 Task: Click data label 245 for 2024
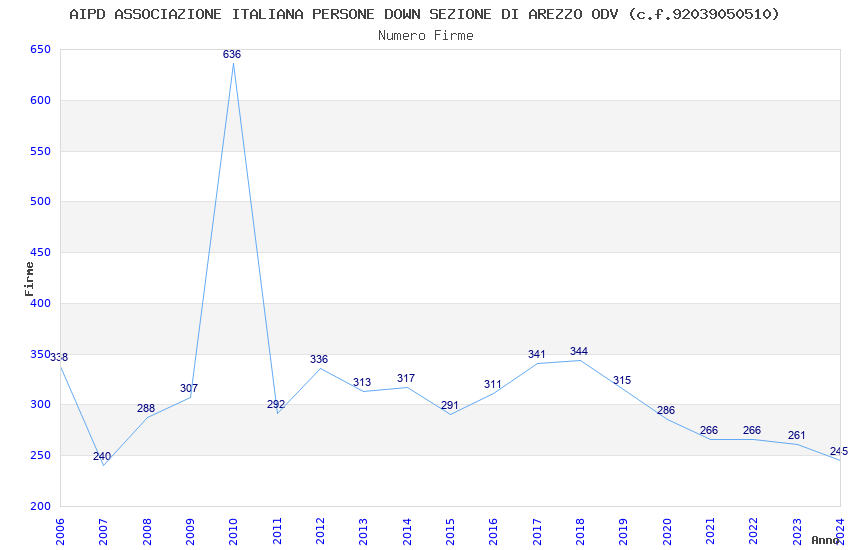click(x=839, y=451)
